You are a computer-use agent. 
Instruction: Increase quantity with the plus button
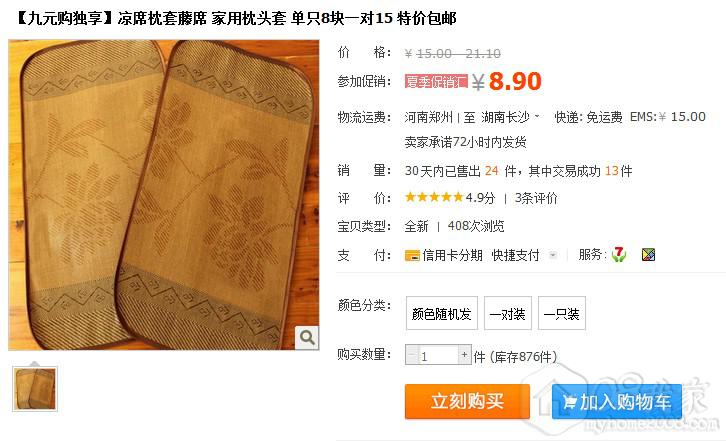point(464,355)
